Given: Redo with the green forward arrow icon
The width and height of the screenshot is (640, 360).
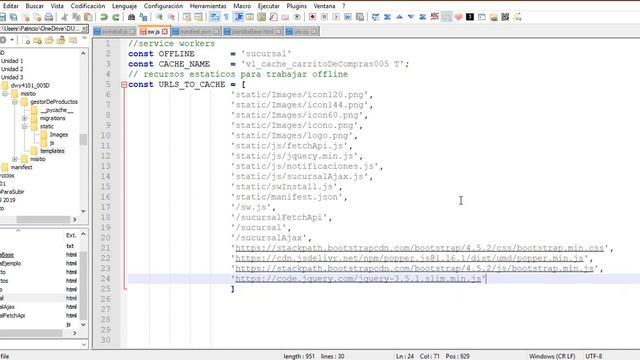Looking at the screenshot, I should tap(116, 17).
